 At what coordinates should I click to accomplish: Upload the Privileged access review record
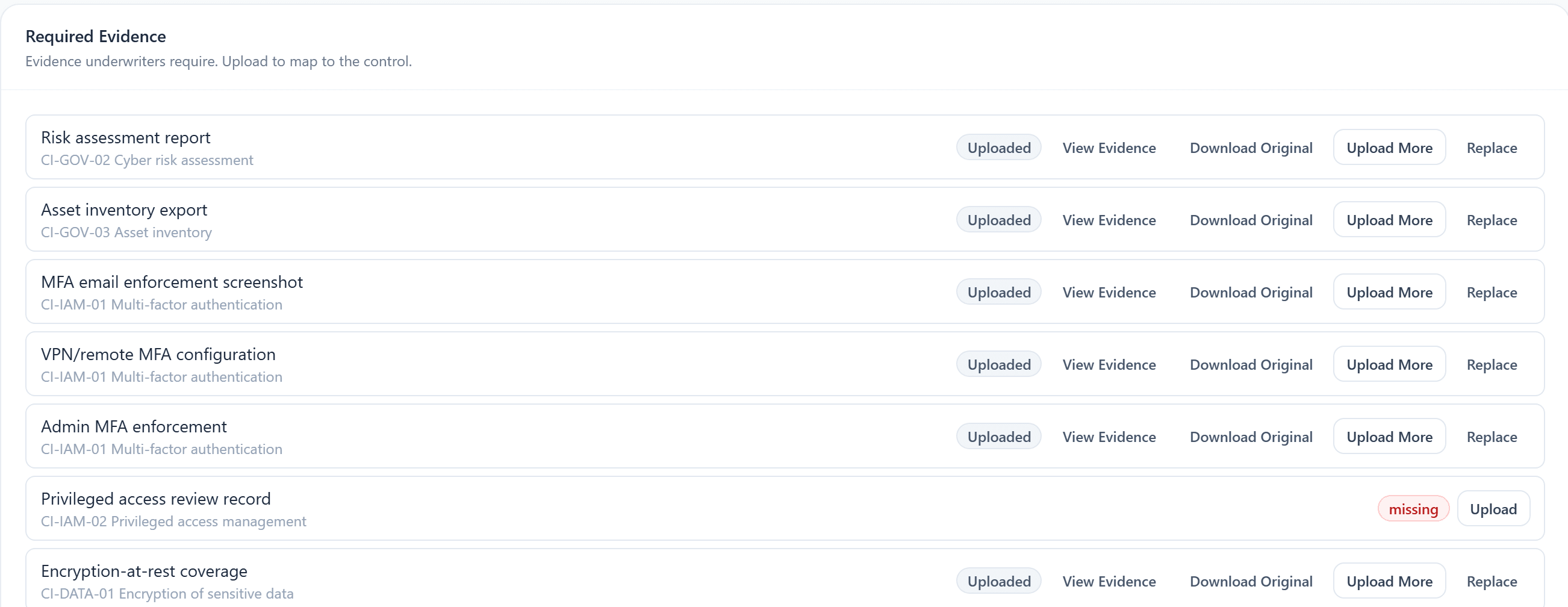pyautogui.click(x=1493, y=509)
